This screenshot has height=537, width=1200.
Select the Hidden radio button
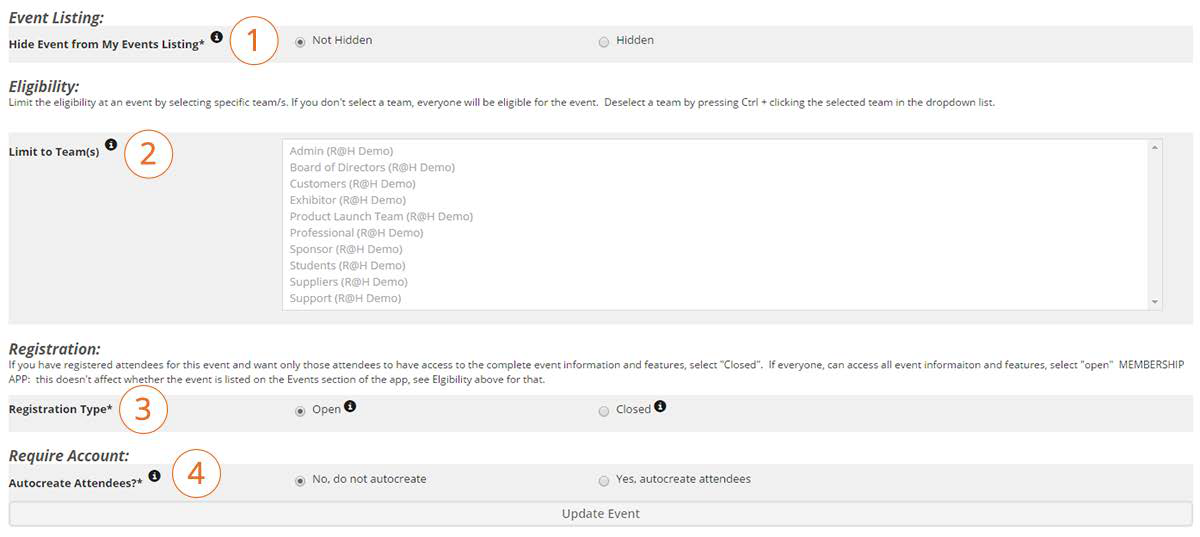tap(603, 42)
